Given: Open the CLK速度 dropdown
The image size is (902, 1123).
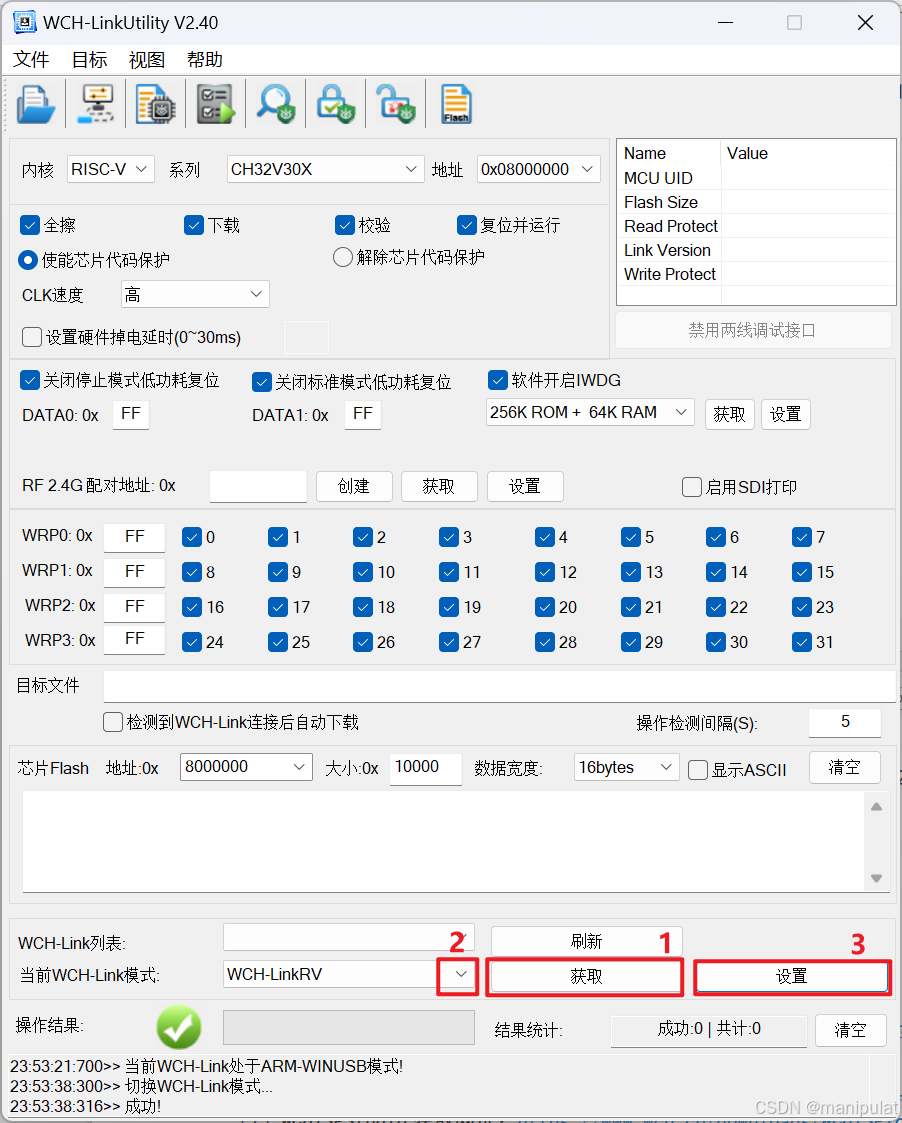Looking at the screenshot, I should pos(196,294).
